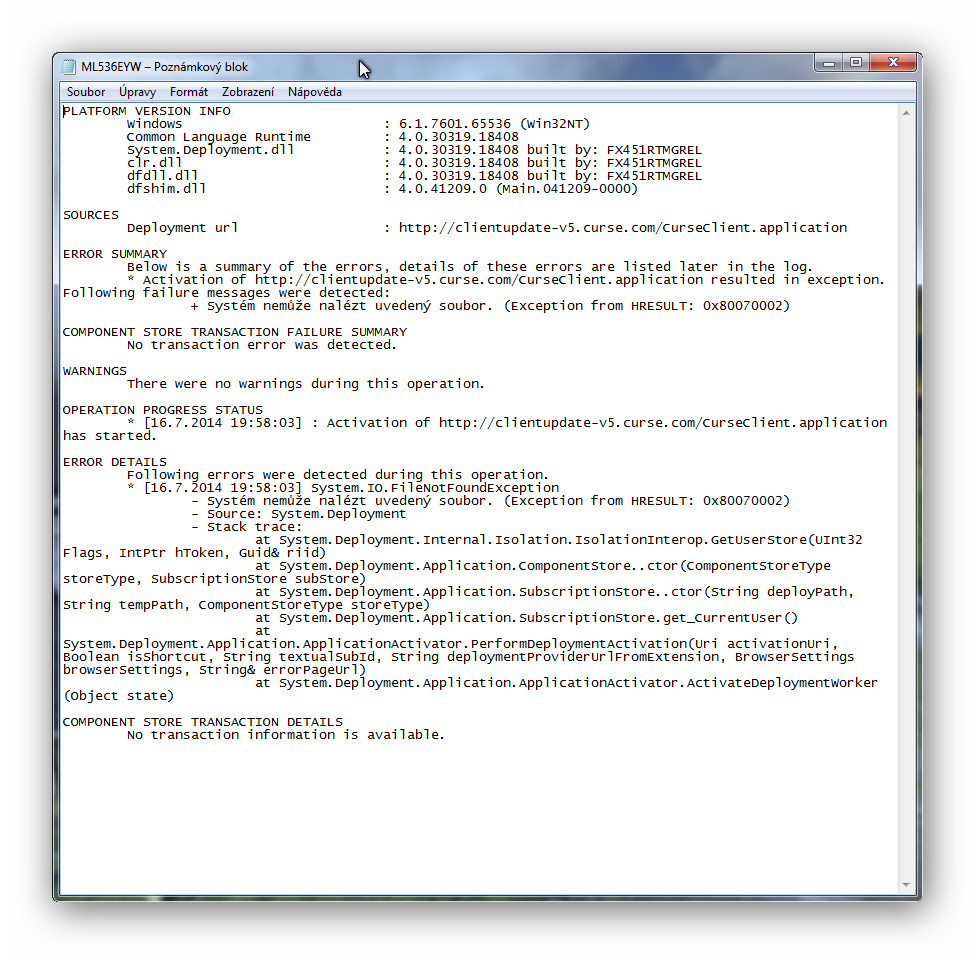Click 'No transaction error was detected.' line
976x955 pixels.
click(261, 345)
